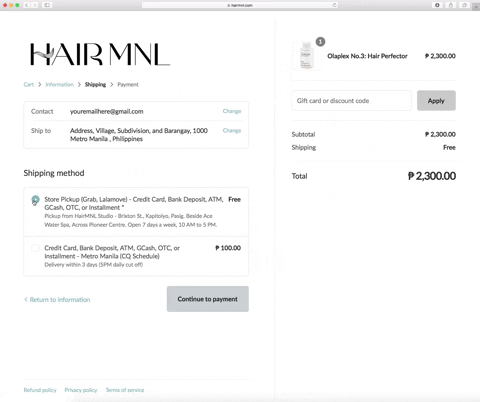Screen dimensions: 480x402
Task: Click the reload icon in address bar
Action: pos(334,5)
